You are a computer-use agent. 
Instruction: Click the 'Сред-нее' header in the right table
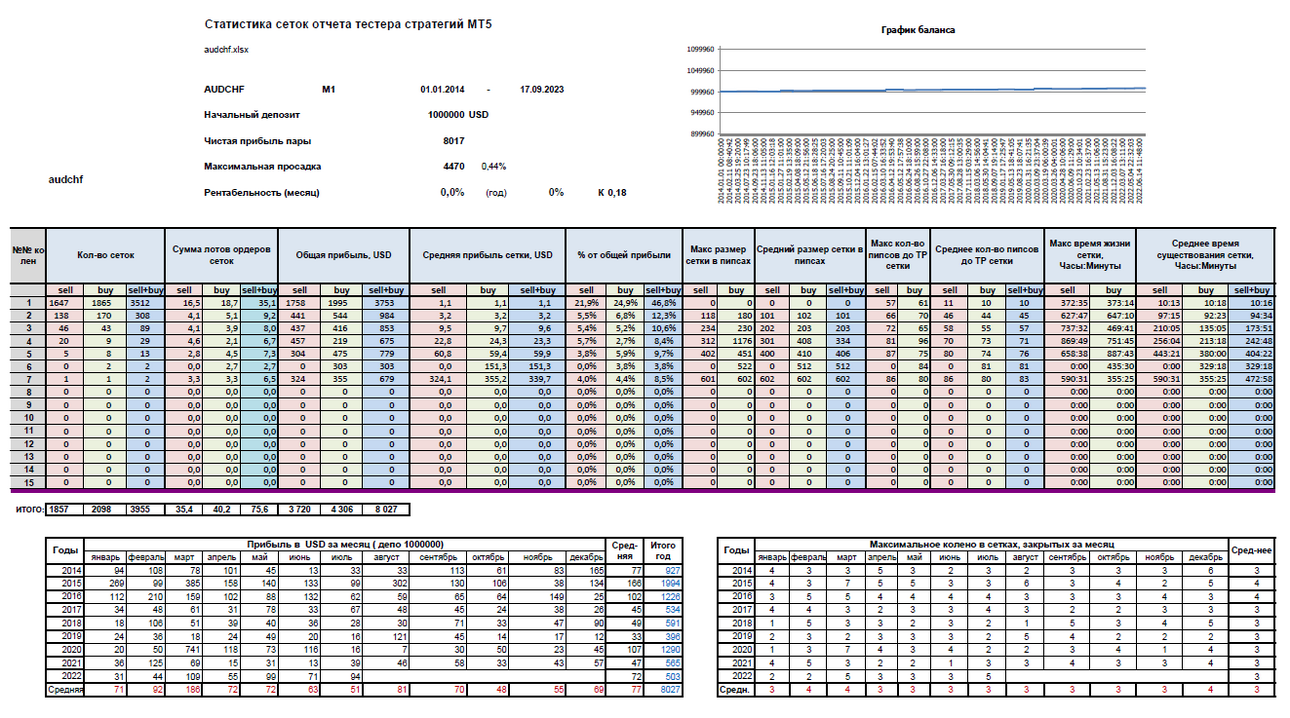pyautogui.click(x=1250, y=550)
